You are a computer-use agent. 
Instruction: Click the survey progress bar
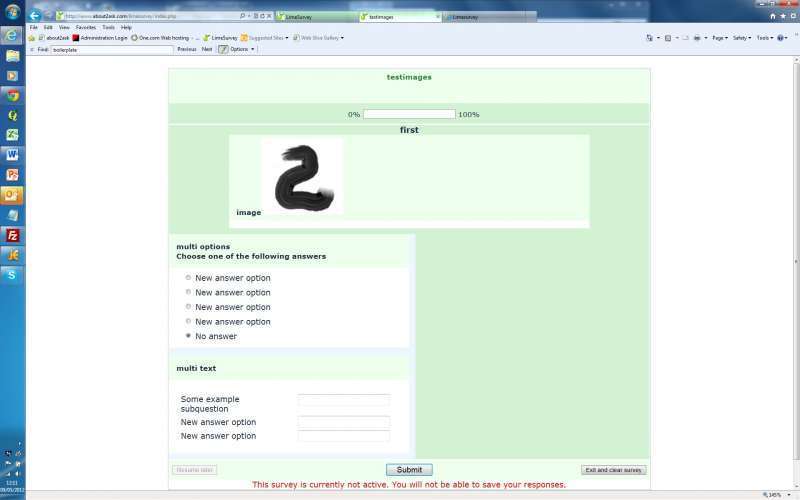point(409,114)
